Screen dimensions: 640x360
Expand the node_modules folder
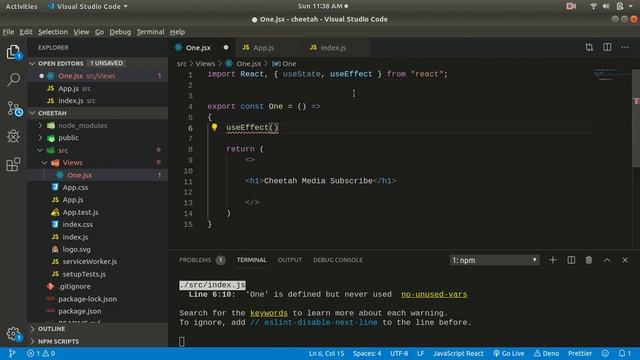pyautogui.click(x=82, y=125)
